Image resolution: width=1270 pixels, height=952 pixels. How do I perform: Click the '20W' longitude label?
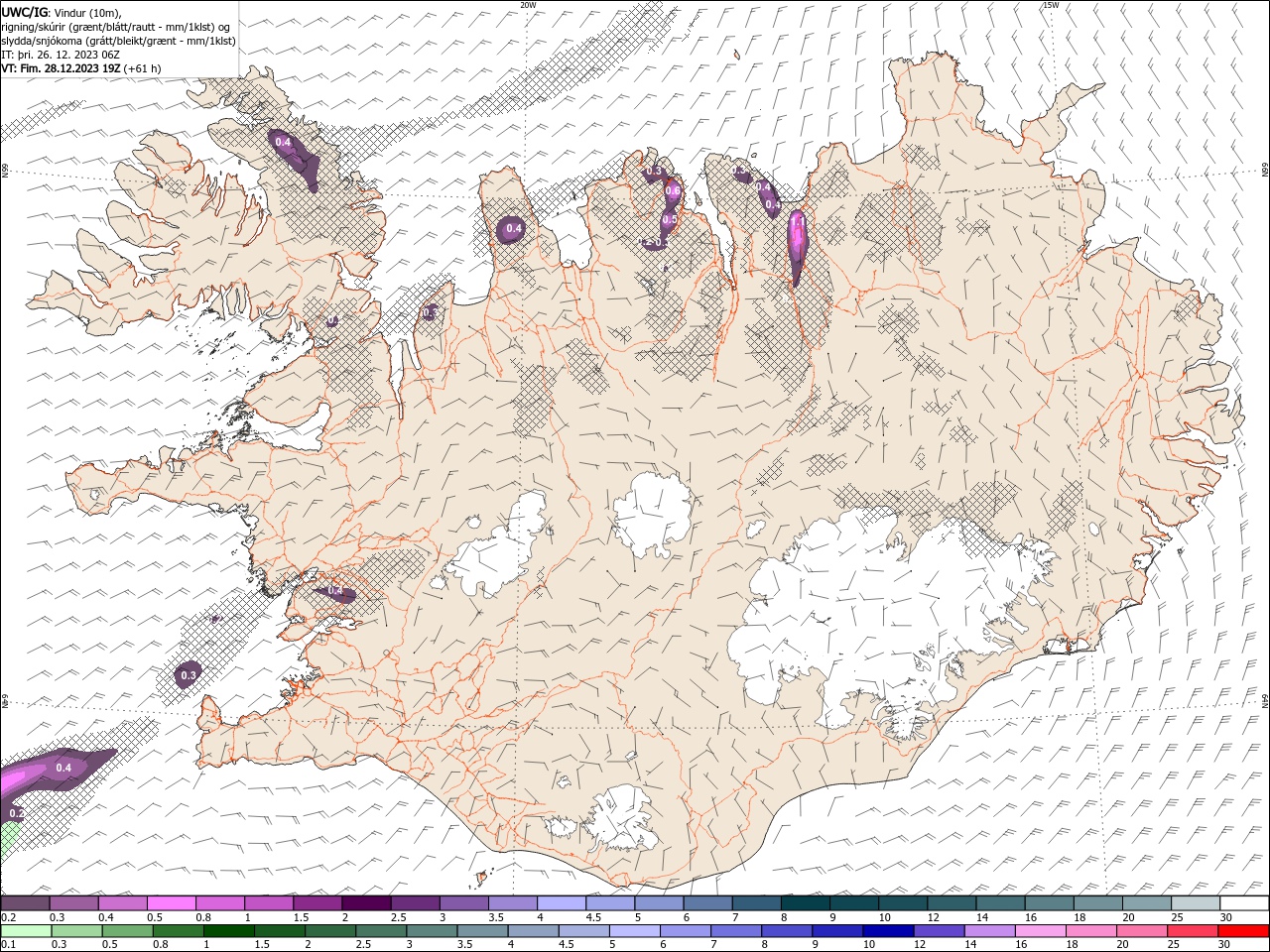(528, 5)
